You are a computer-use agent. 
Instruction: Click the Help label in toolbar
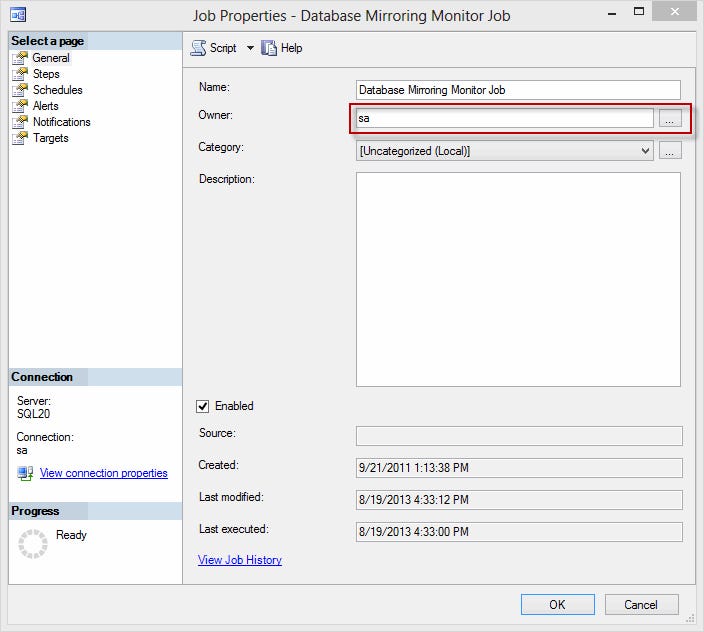click(291, 48)
